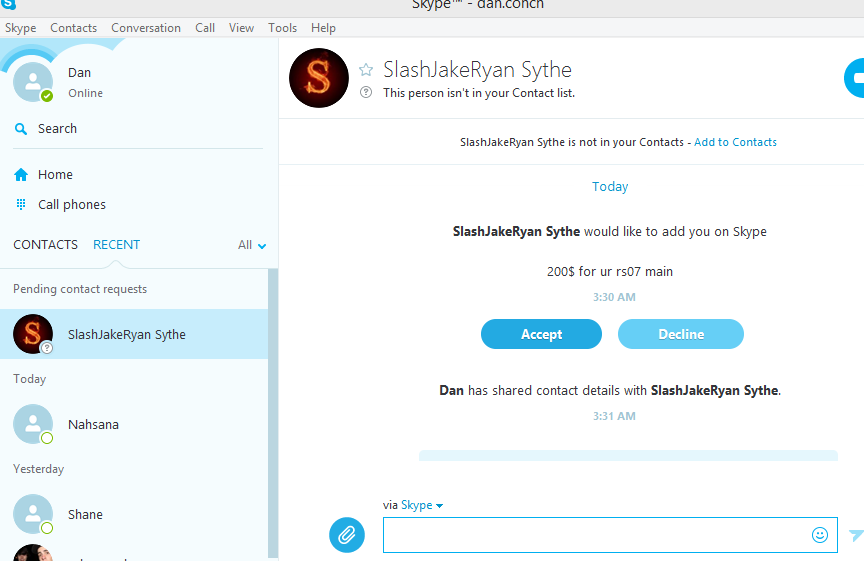This screenshot has height=561, width=864.
Task: Open the Call menu
Action: tap(204, 28)
